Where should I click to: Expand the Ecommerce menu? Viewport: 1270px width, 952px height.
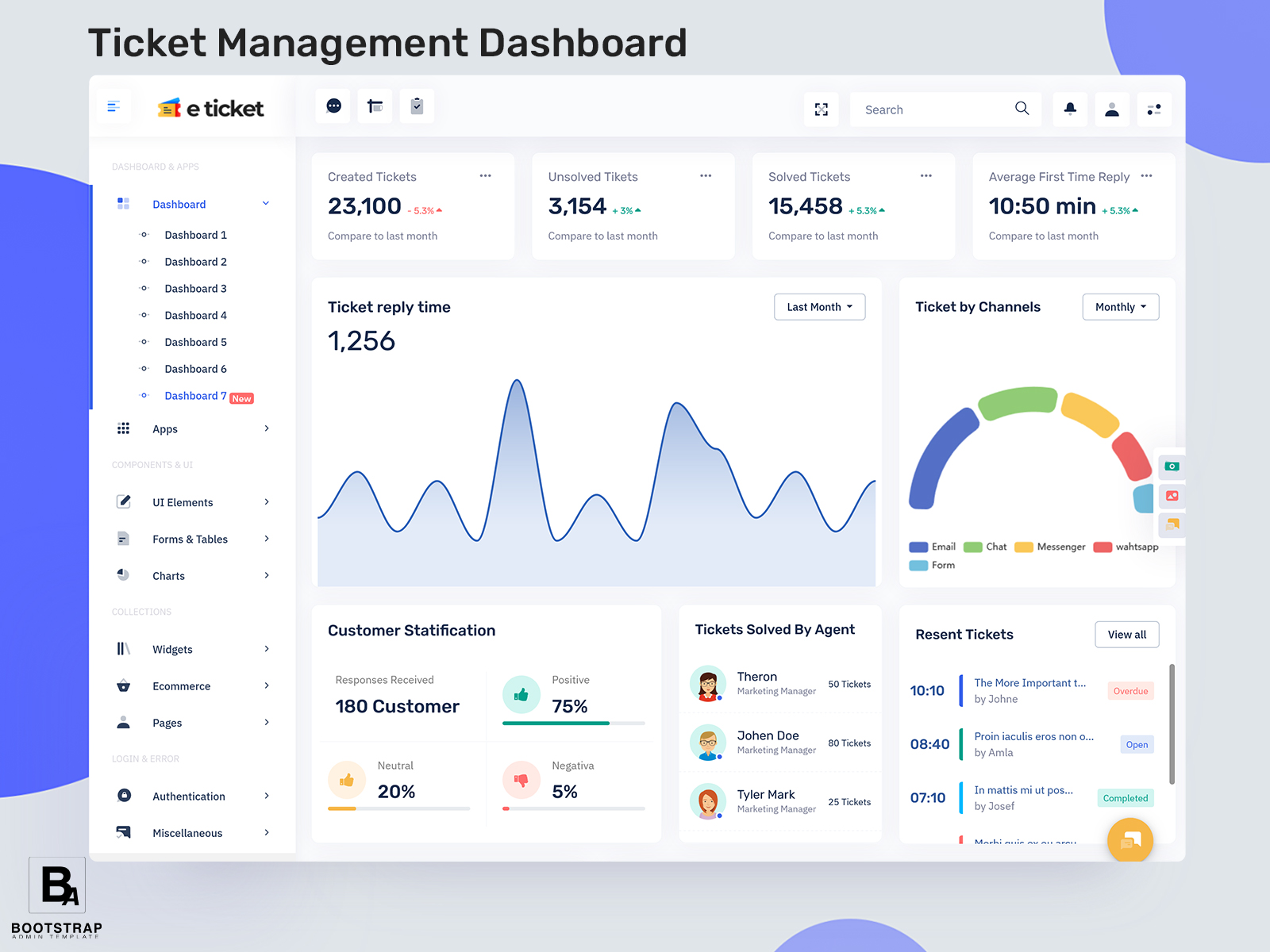[x=267, y=685]
